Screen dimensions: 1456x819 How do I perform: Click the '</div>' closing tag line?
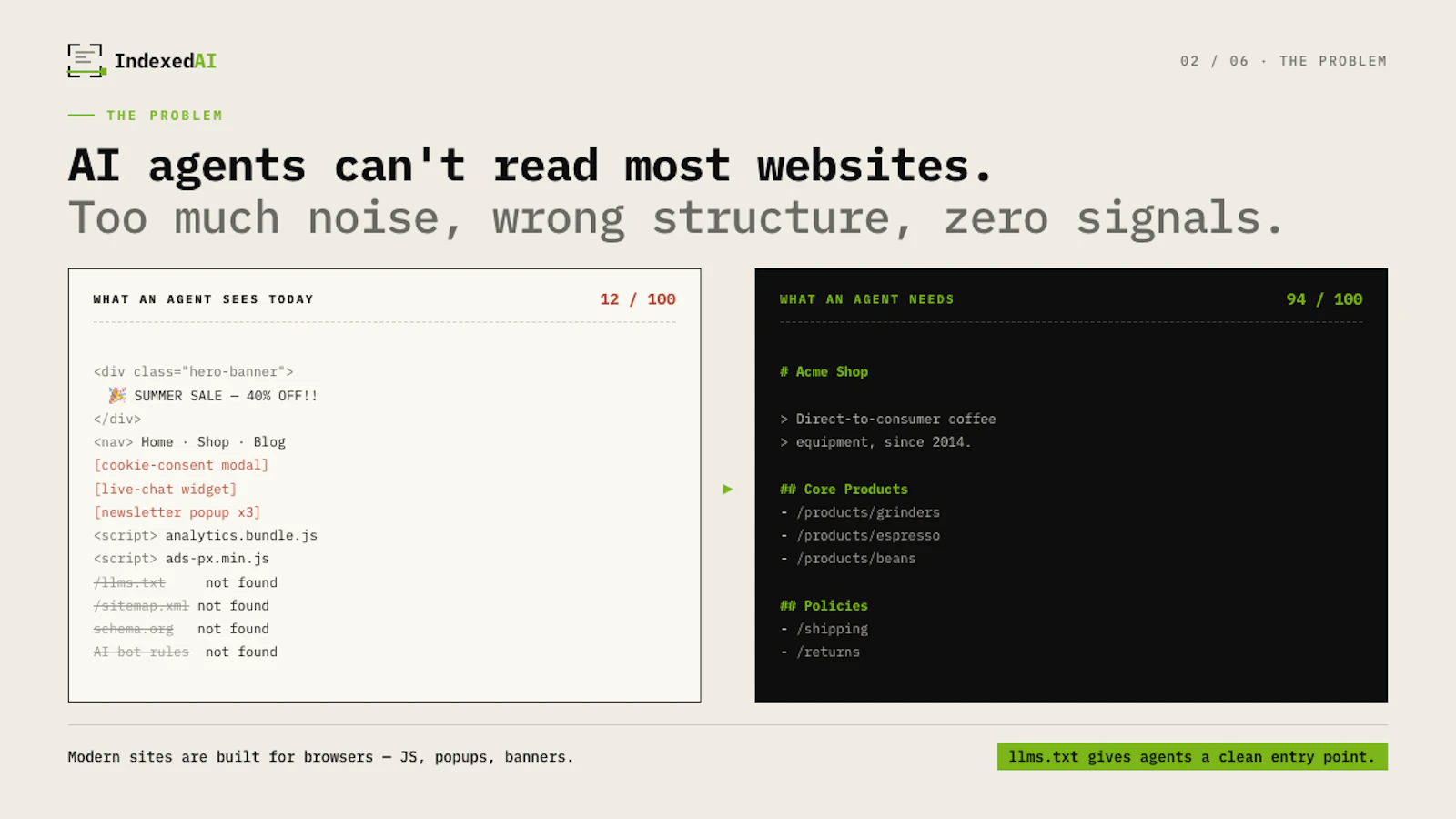click(117, 419)
